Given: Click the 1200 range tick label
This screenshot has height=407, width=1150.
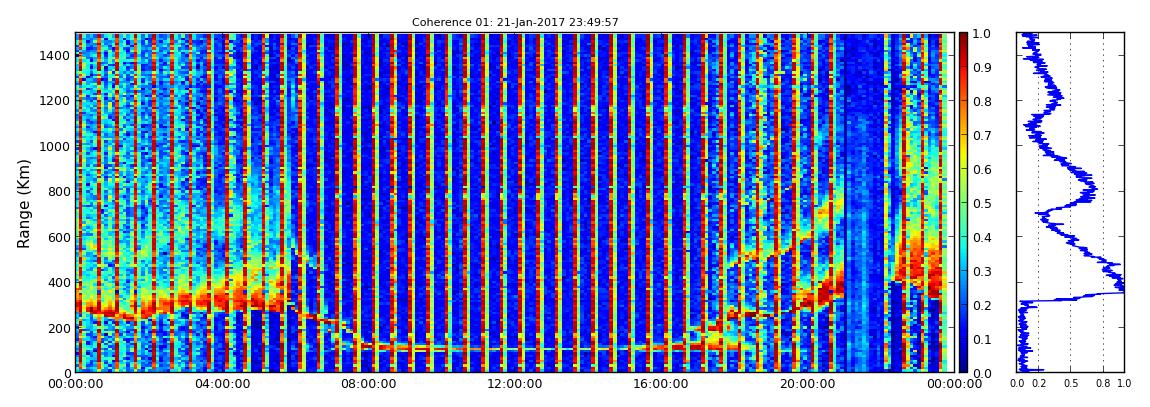Looking at the screenshot, I should pos(55,100).
